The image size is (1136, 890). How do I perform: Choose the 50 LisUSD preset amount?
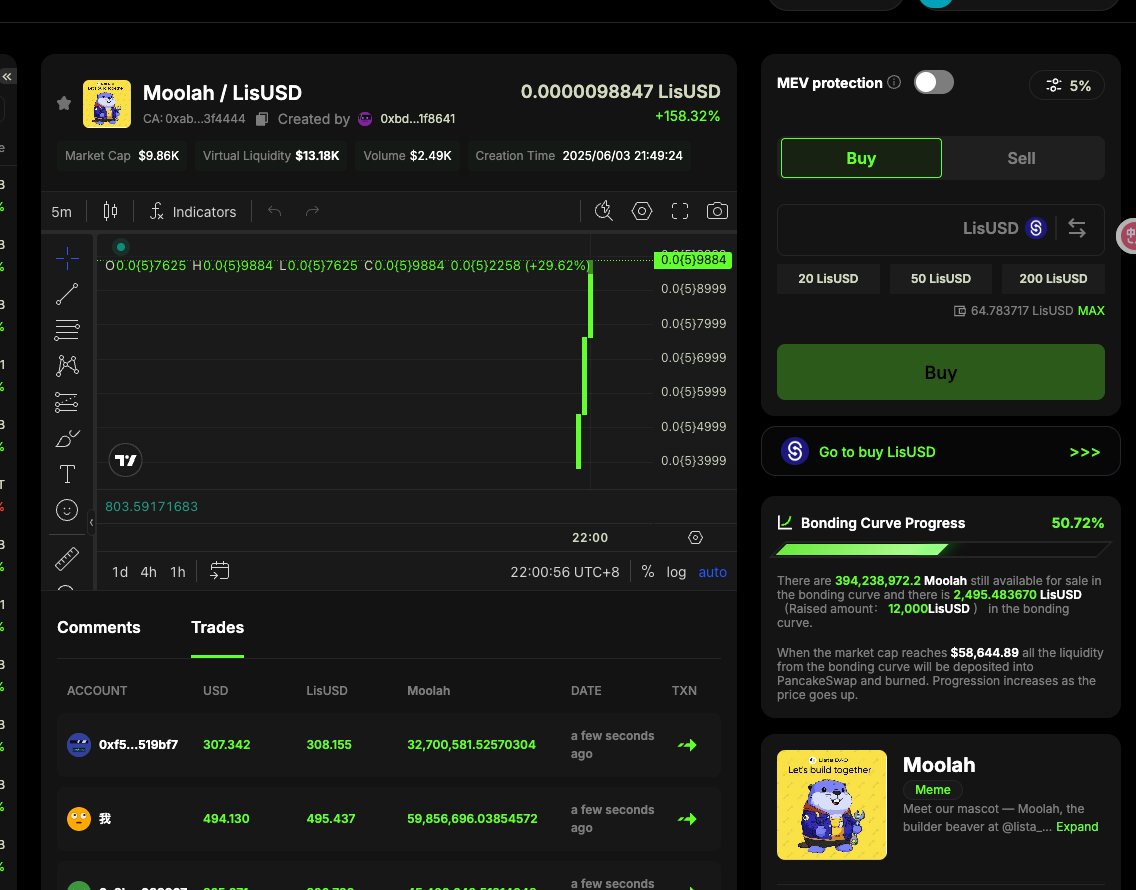pos(940,279)
